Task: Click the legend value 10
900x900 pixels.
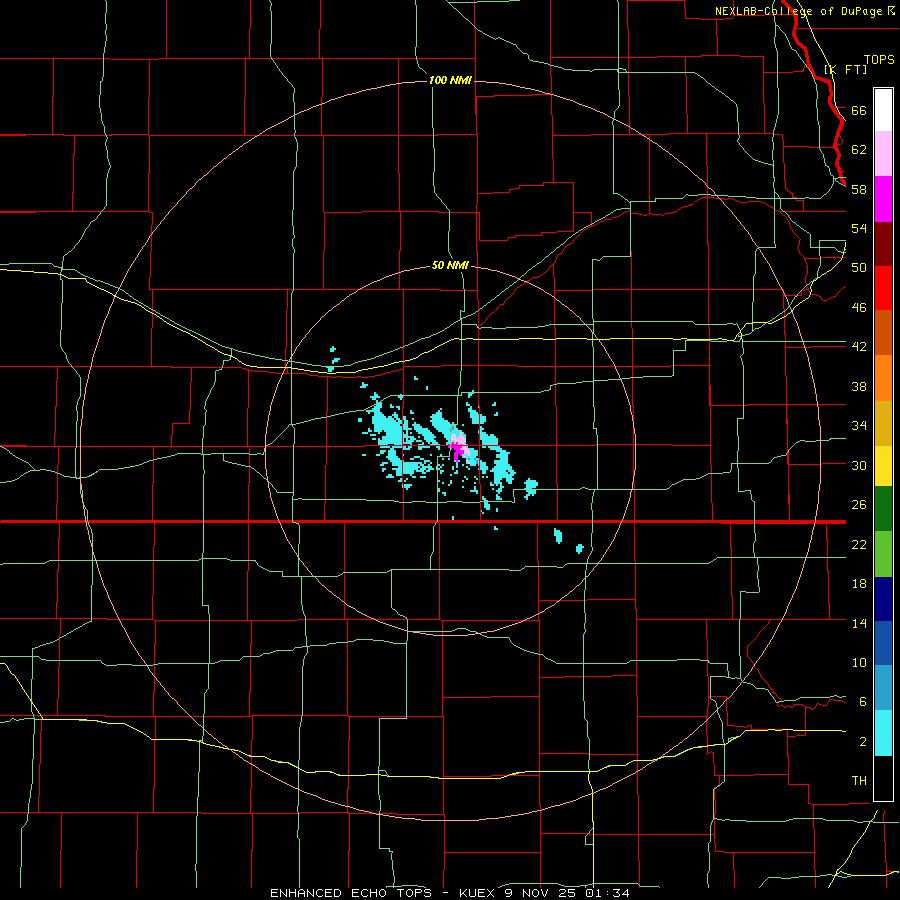Action: click(x=859, y=663)
